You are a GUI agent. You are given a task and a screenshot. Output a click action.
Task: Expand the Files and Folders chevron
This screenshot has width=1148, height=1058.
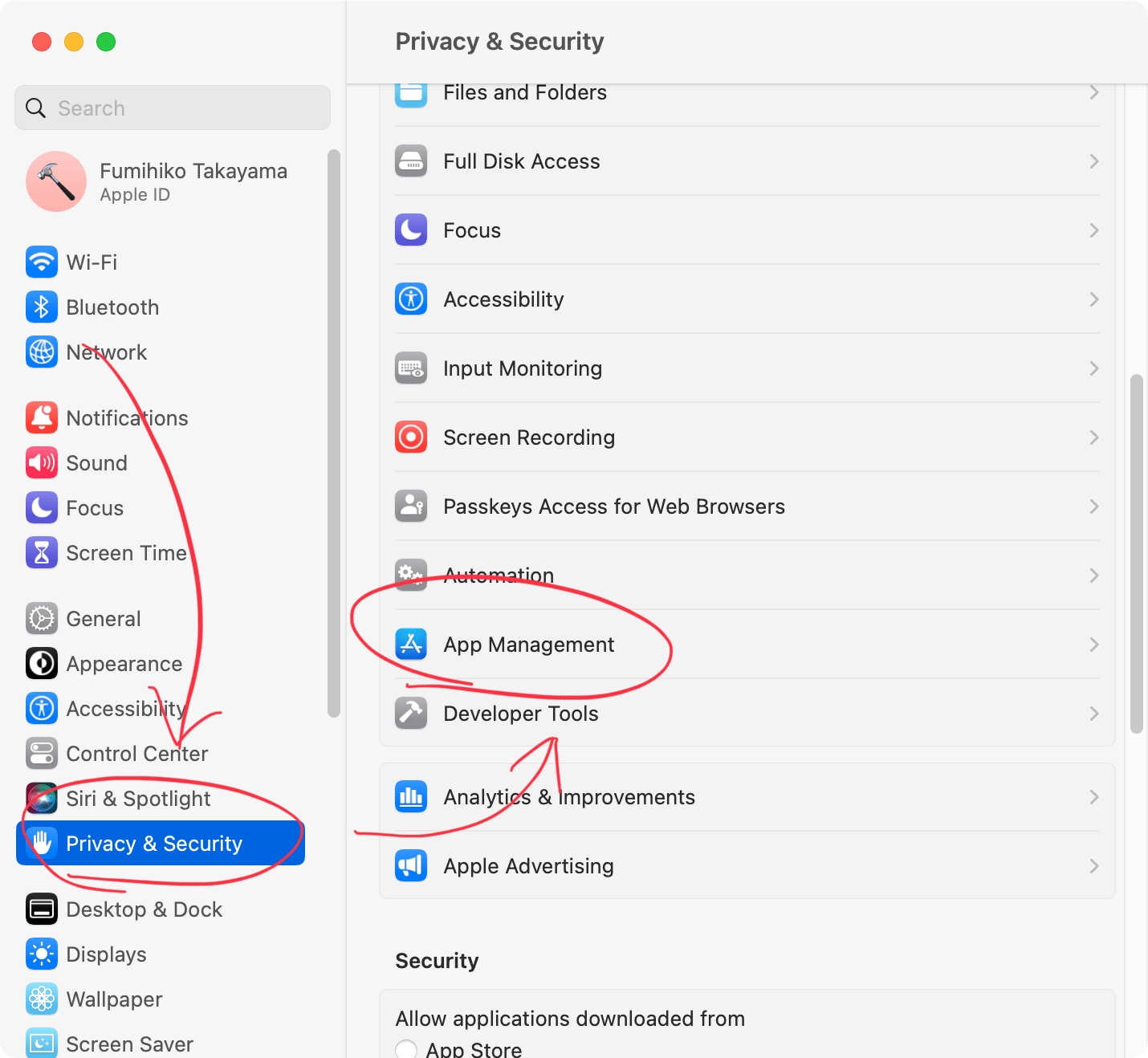click(x=1093, y=92)
